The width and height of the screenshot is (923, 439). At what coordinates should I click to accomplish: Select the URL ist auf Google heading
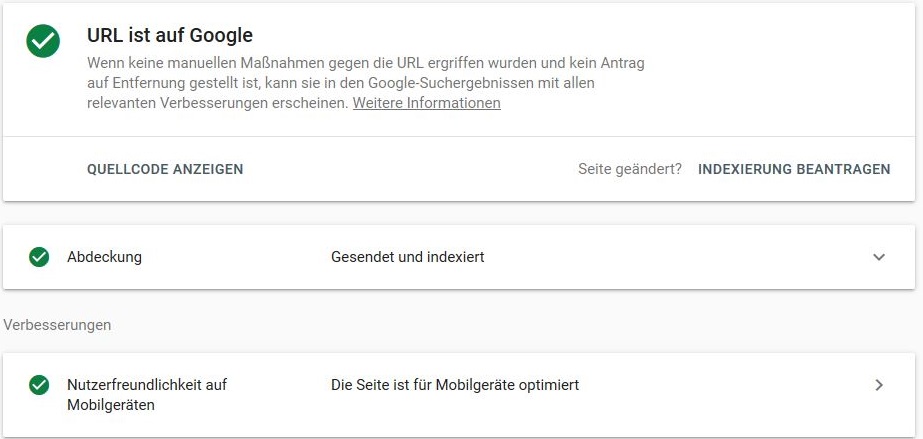point(170,35)
